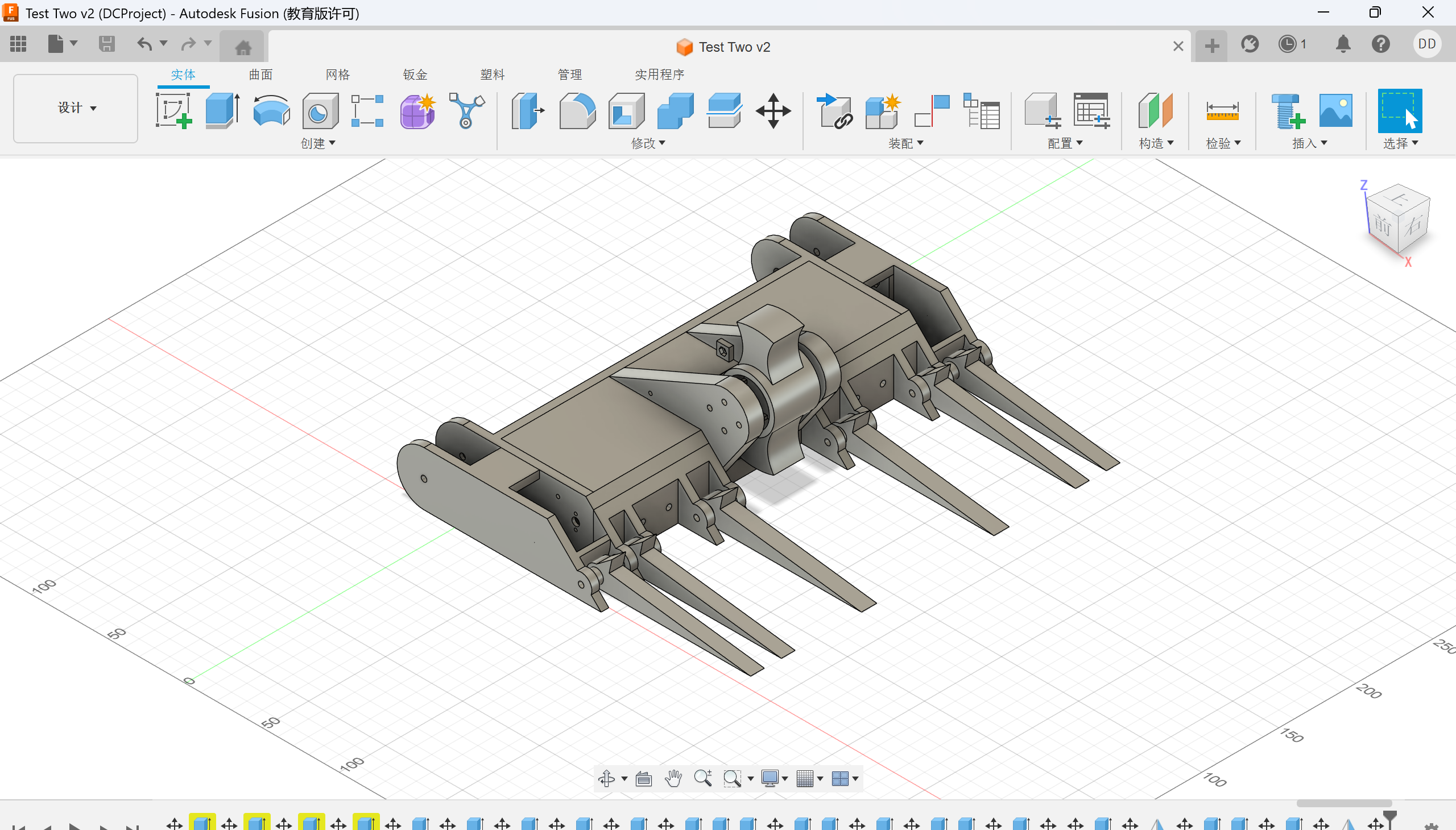
Task: Open the Data Panel grid button
Action: coord(18,44)
